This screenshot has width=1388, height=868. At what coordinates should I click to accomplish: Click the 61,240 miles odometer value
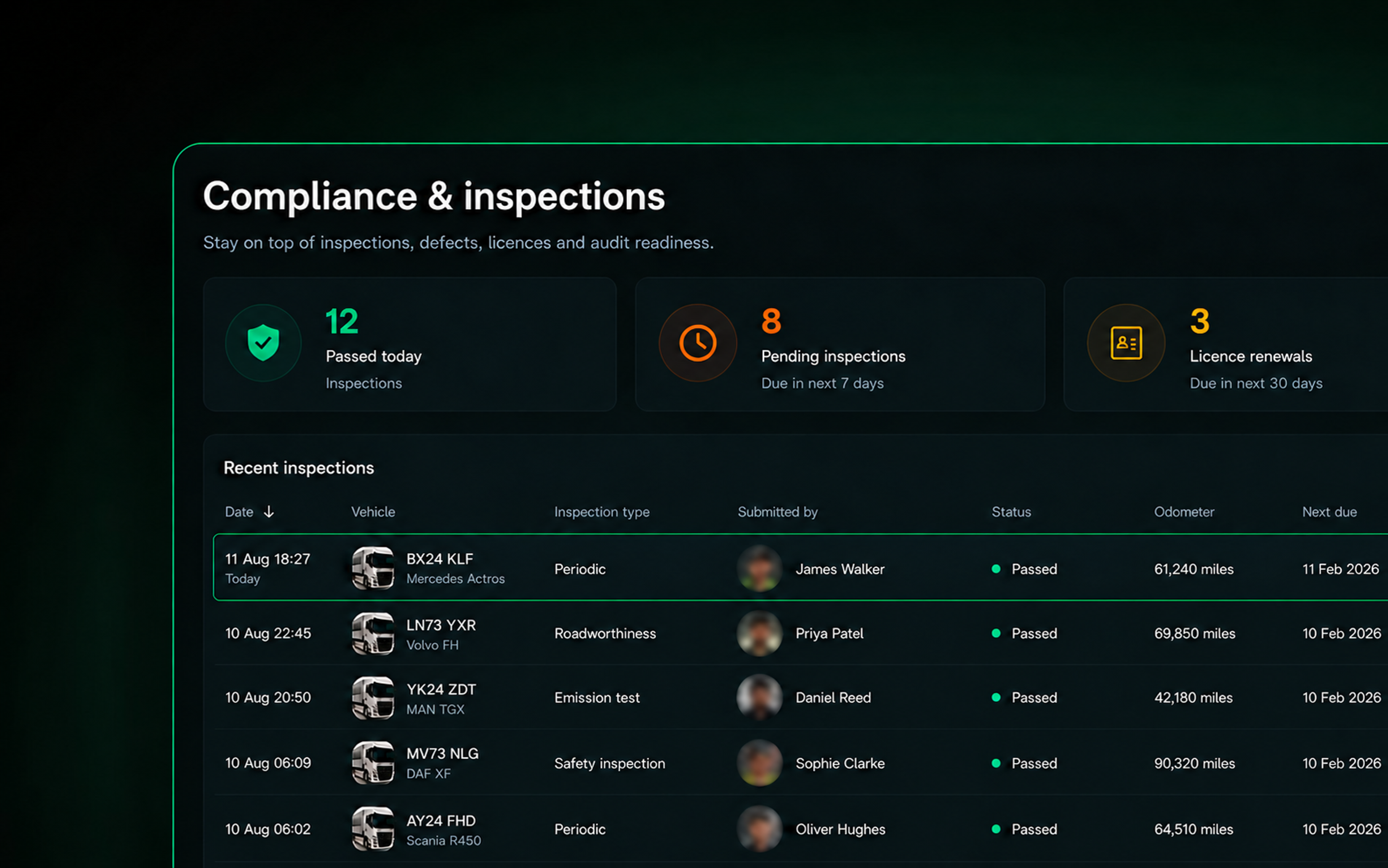point(1194,569)
